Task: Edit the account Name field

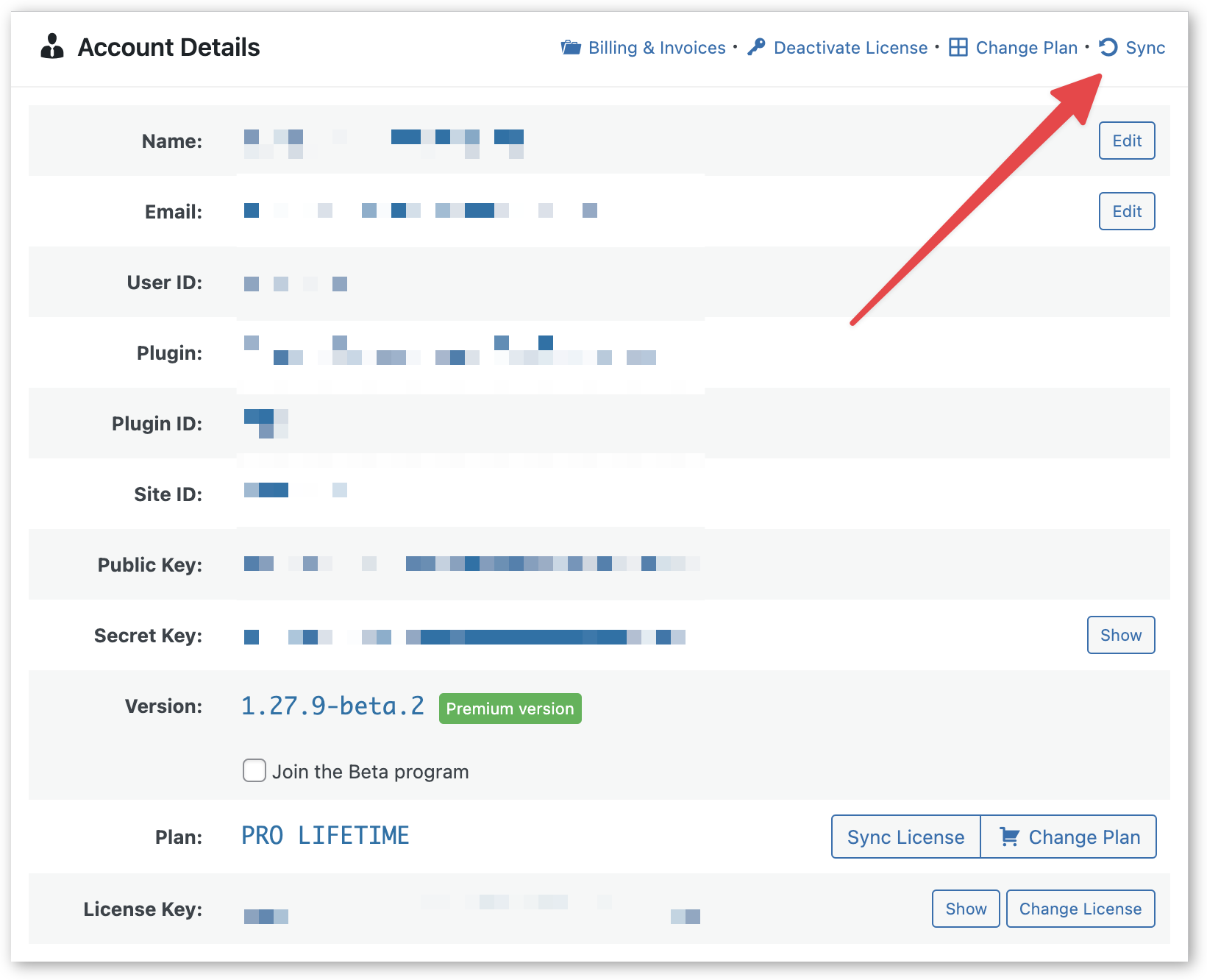Action: [1126, 140]
